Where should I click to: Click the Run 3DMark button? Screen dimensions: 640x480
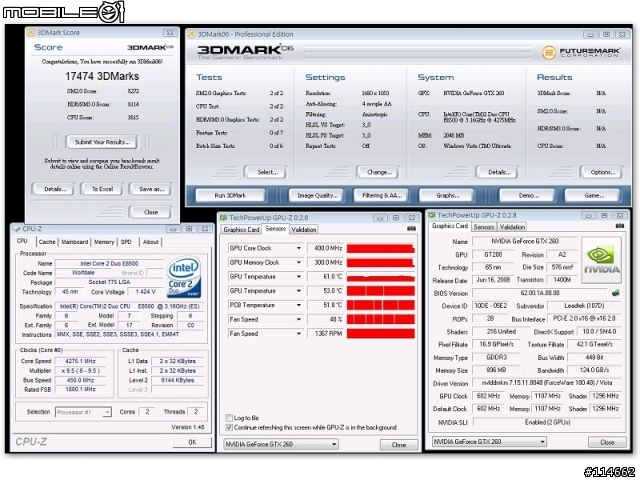[230, 196]
